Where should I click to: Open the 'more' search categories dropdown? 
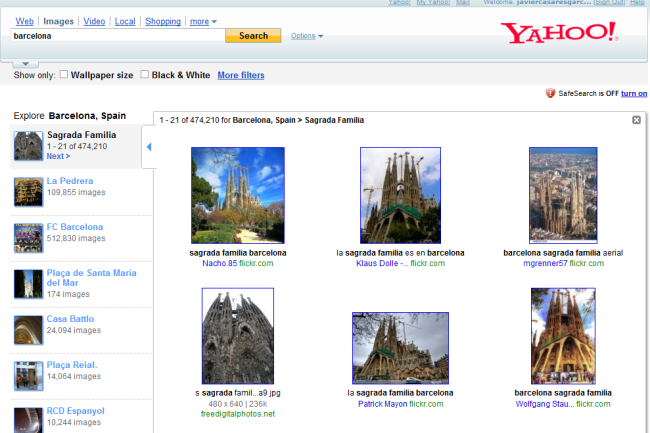point(203,21)
